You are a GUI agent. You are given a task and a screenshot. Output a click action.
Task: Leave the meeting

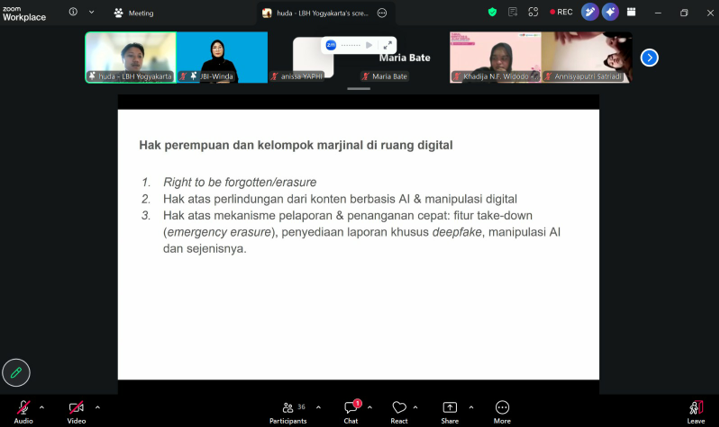[x=696, y=412]
